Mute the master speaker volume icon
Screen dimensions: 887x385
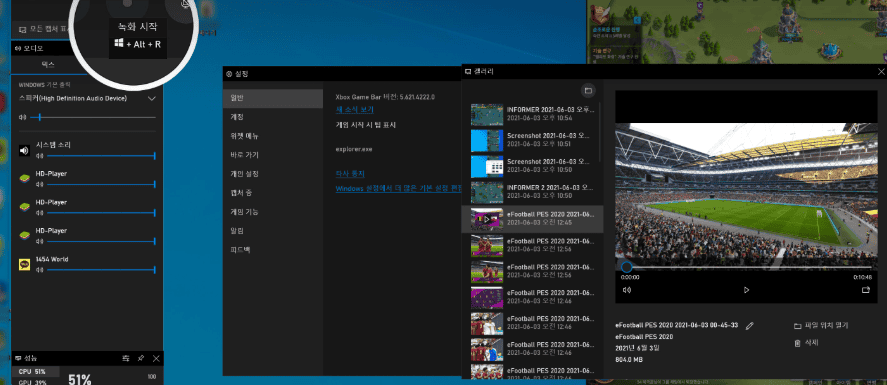(22, 118)
